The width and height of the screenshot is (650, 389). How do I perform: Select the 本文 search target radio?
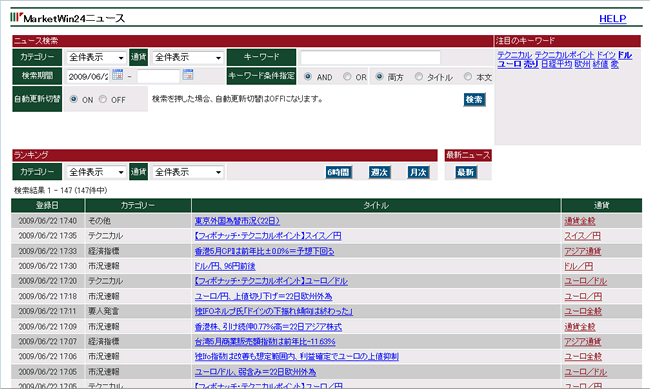[x=468, y=76]
